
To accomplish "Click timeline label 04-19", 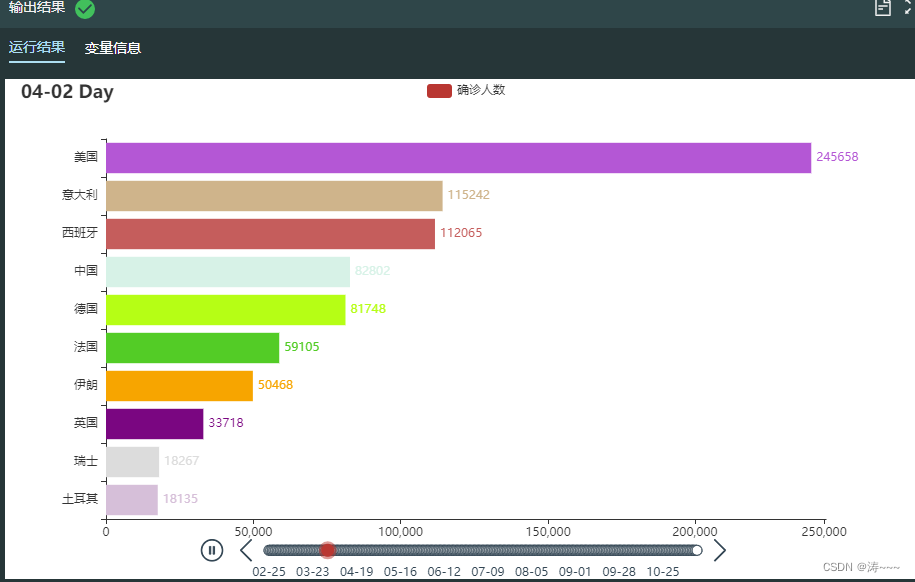I will pyautogui.click(x=357, y=571).
